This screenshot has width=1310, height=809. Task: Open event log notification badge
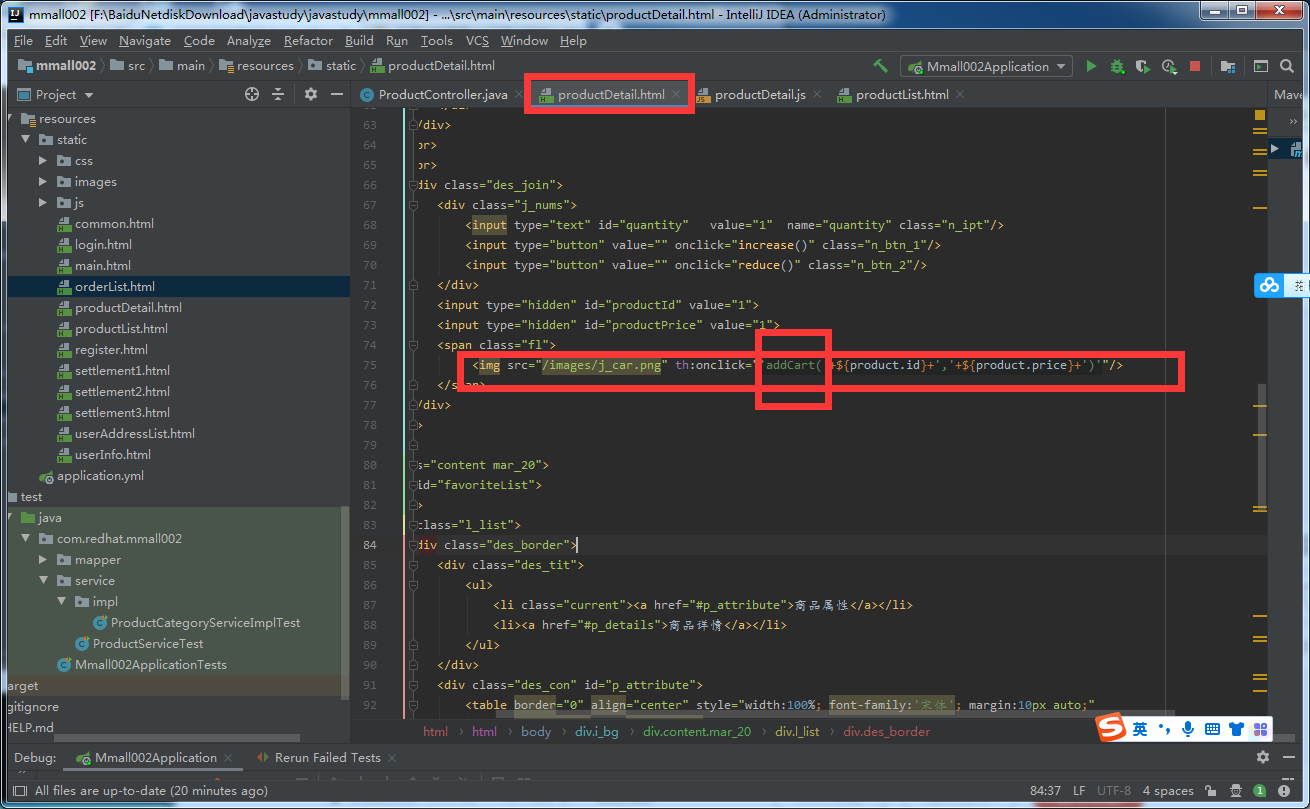[x=1260, y=790]
